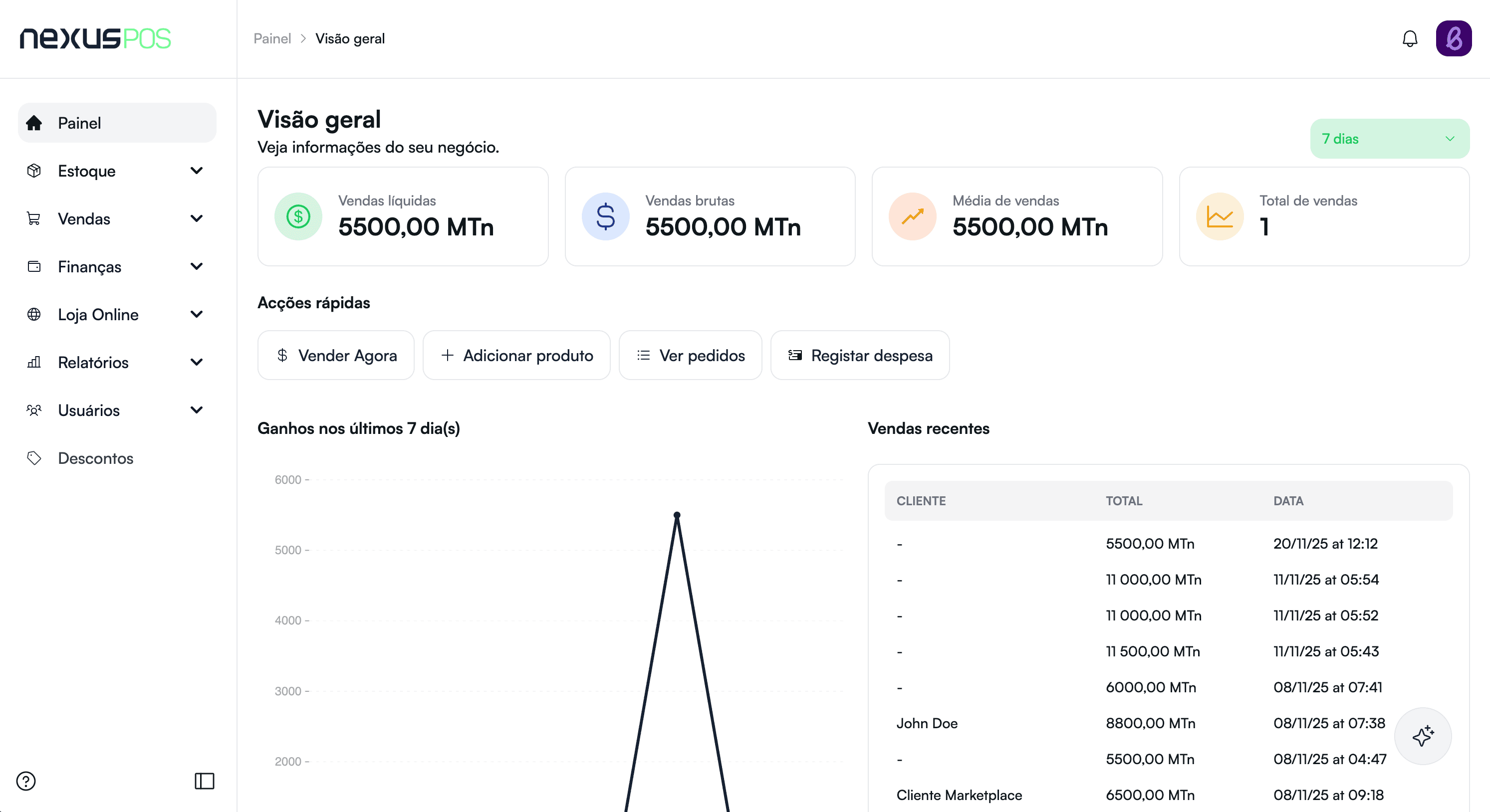
Task: Click the Média de vendas trend icon
Action: pos(912,216)
